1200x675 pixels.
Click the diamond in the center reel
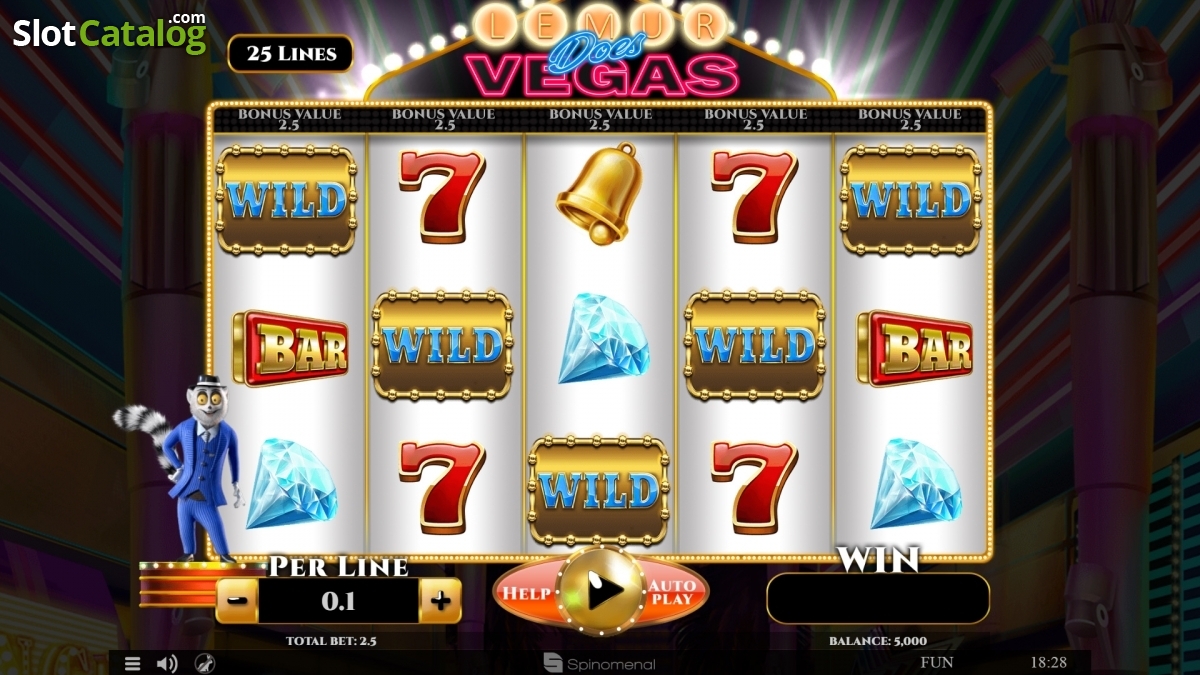coord(603,338)
